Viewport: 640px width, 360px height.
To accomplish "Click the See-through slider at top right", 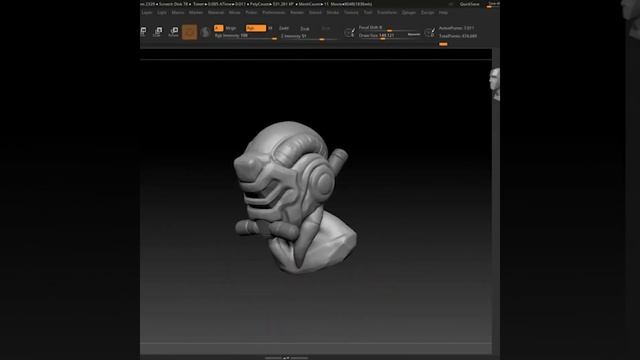I will 493,4.
